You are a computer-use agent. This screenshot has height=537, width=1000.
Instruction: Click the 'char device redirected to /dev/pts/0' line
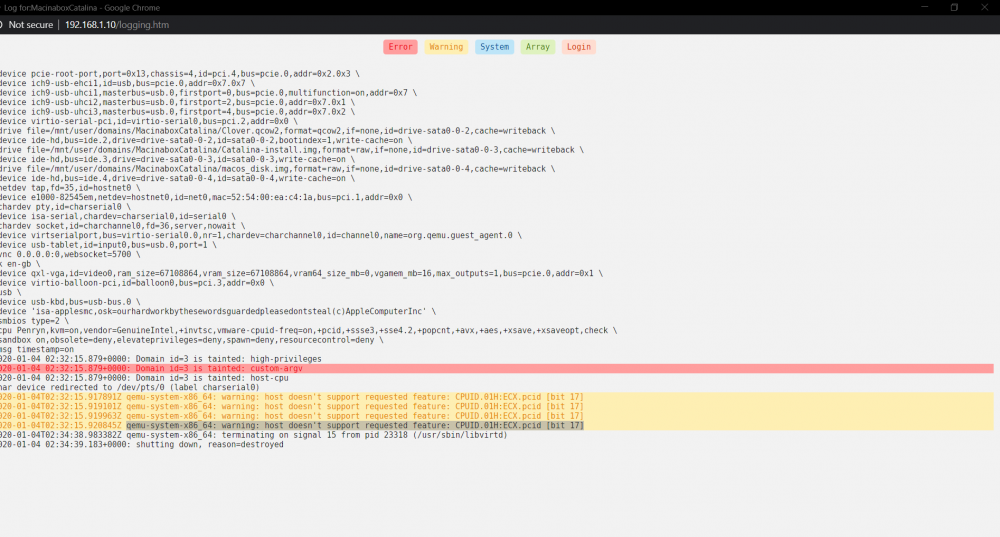(x=129, y=388)
